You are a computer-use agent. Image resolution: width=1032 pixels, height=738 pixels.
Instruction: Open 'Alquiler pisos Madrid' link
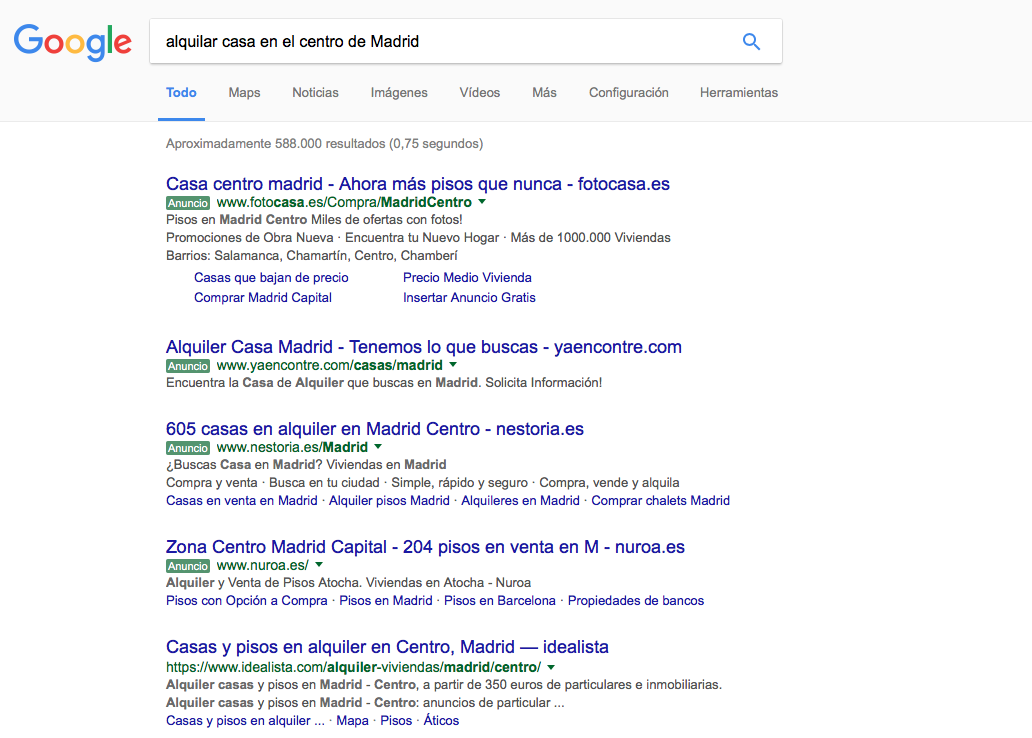coord(389,500)
